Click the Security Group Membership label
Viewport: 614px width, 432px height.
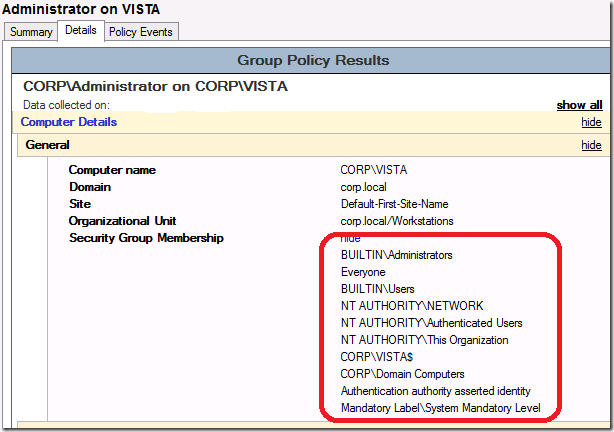(x=146, y=238)
